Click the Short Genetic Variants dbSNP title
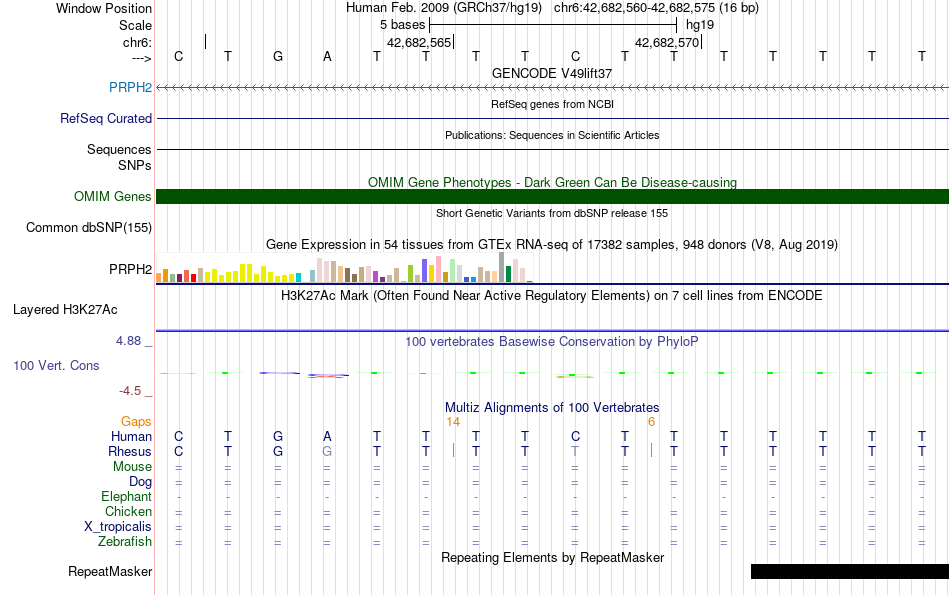 point(552,213)
